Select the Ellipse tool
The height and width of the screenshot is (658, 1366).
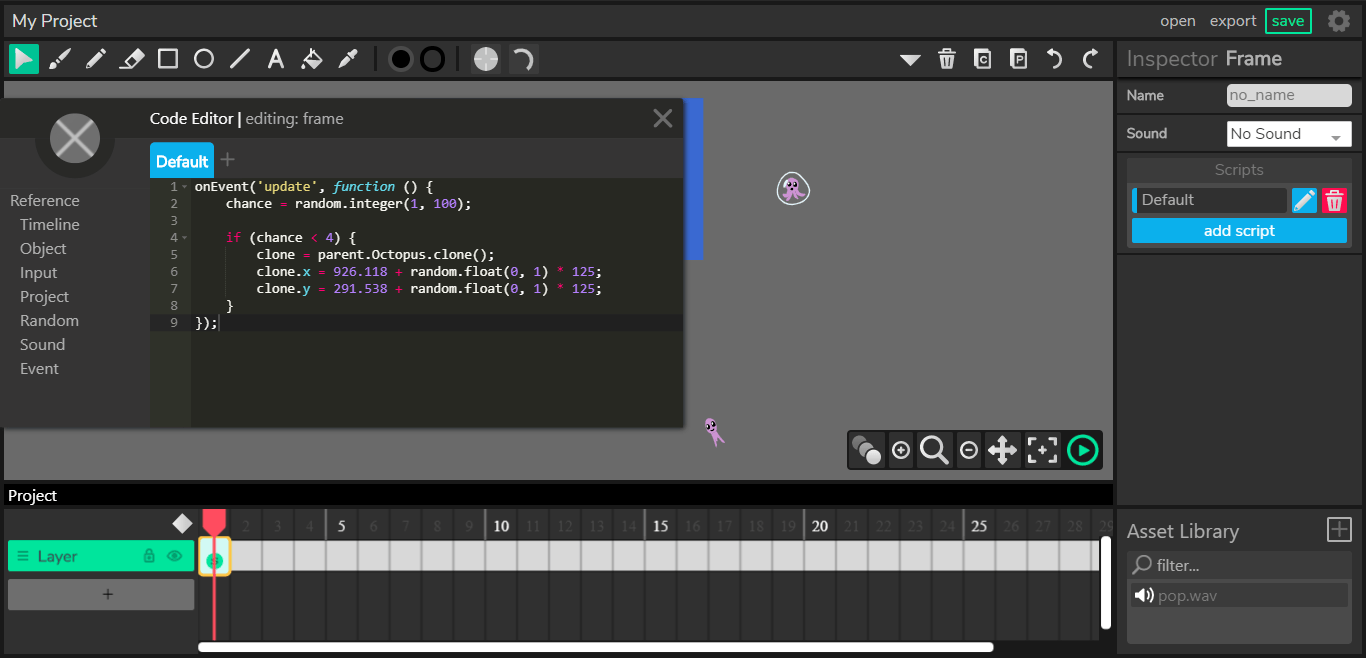pos(204,59)
